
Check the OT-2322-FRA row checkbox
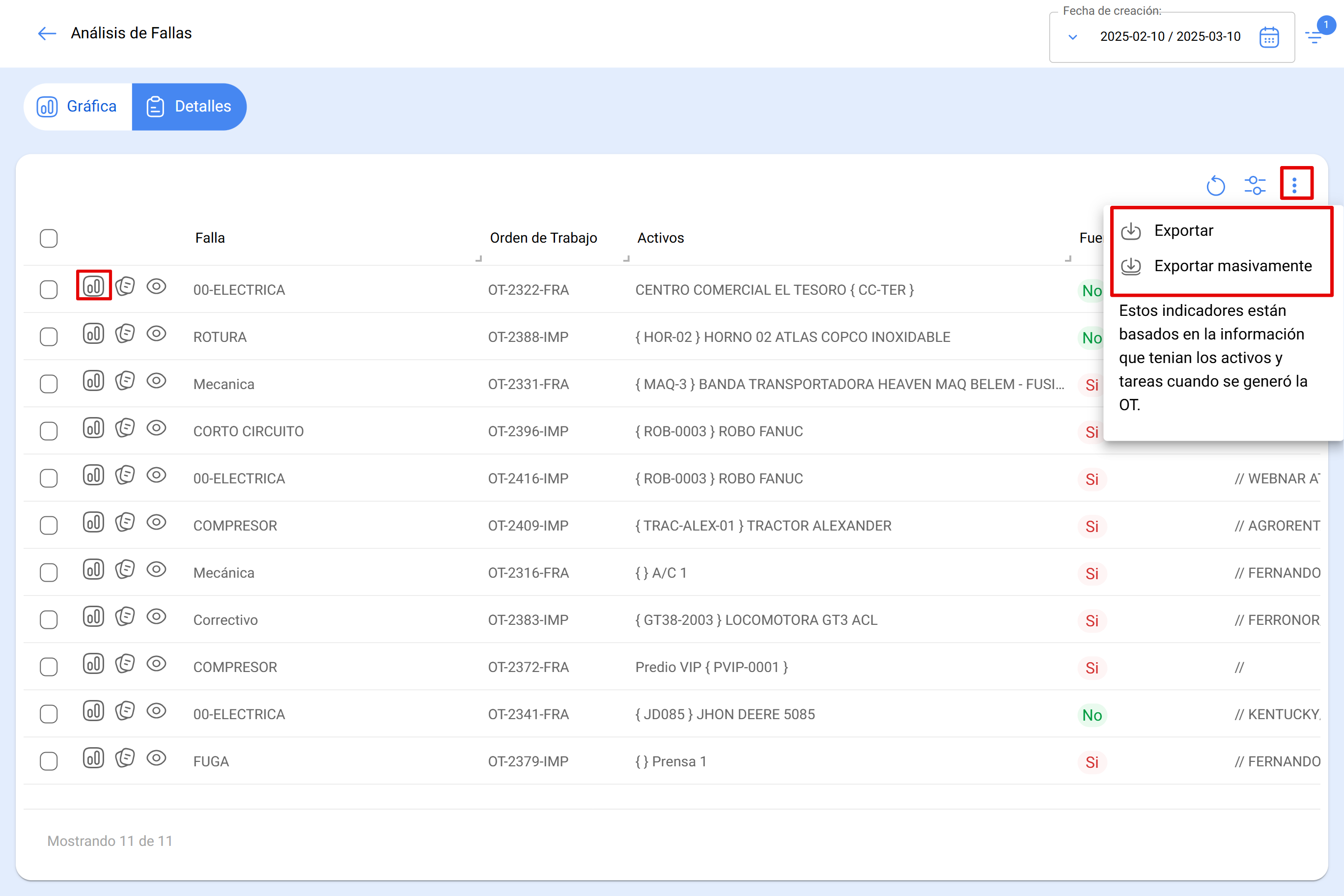point(49,290)
